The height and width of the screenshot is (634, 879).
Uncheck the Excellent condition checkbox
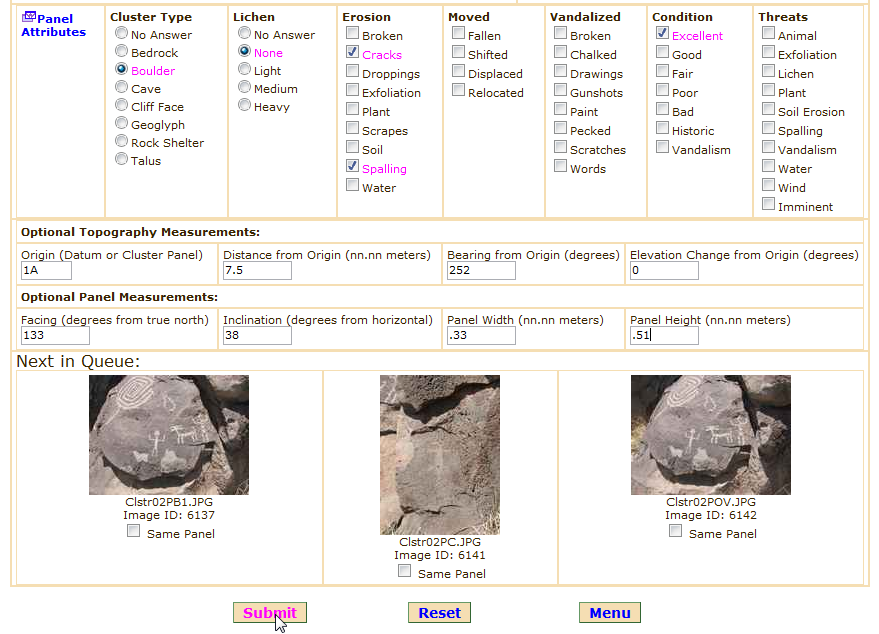point(663,33)
